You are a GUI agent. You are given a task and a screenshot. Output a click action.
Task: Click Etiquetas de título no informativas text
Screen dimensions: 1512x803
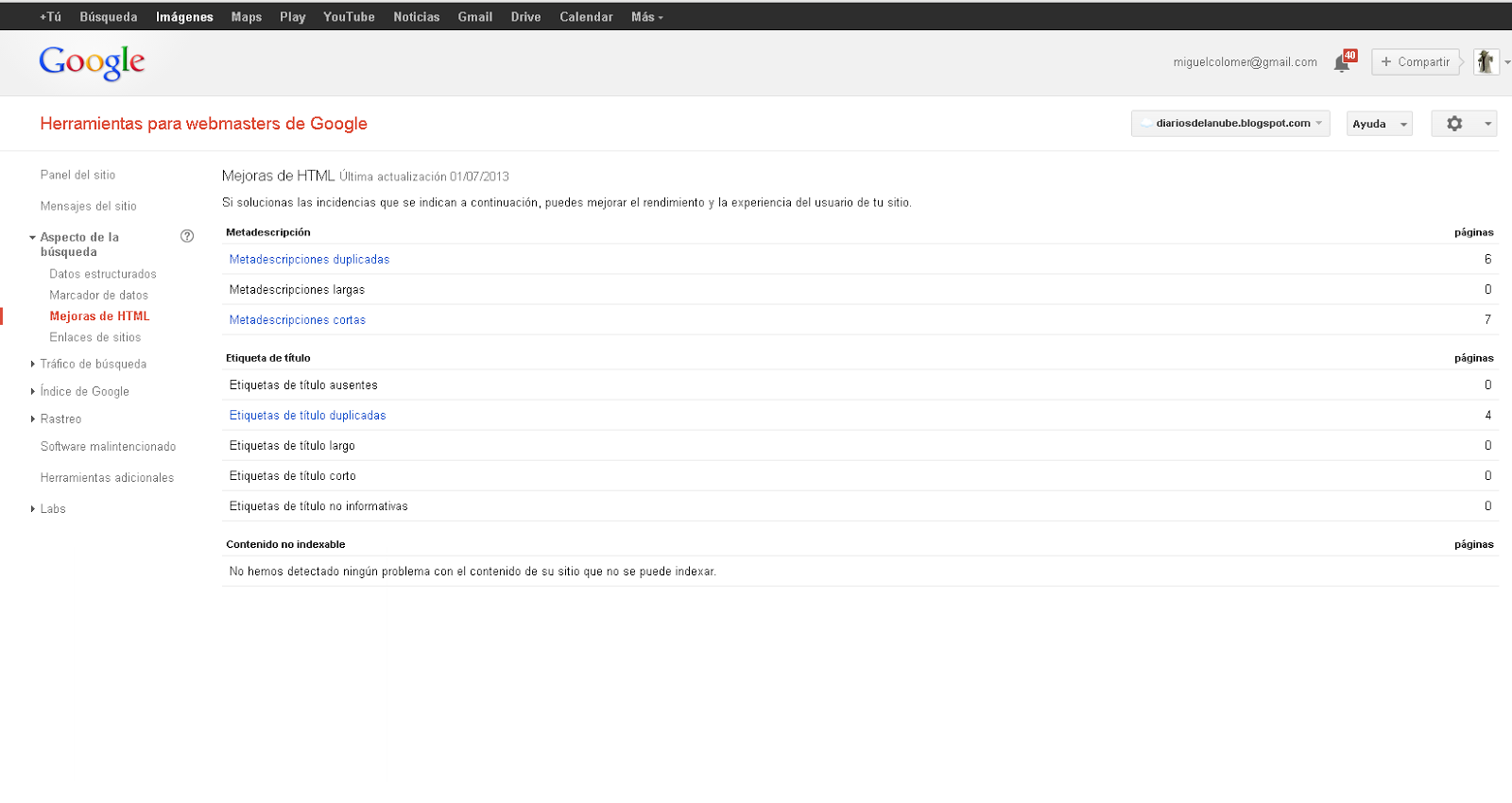click(318, 506)
